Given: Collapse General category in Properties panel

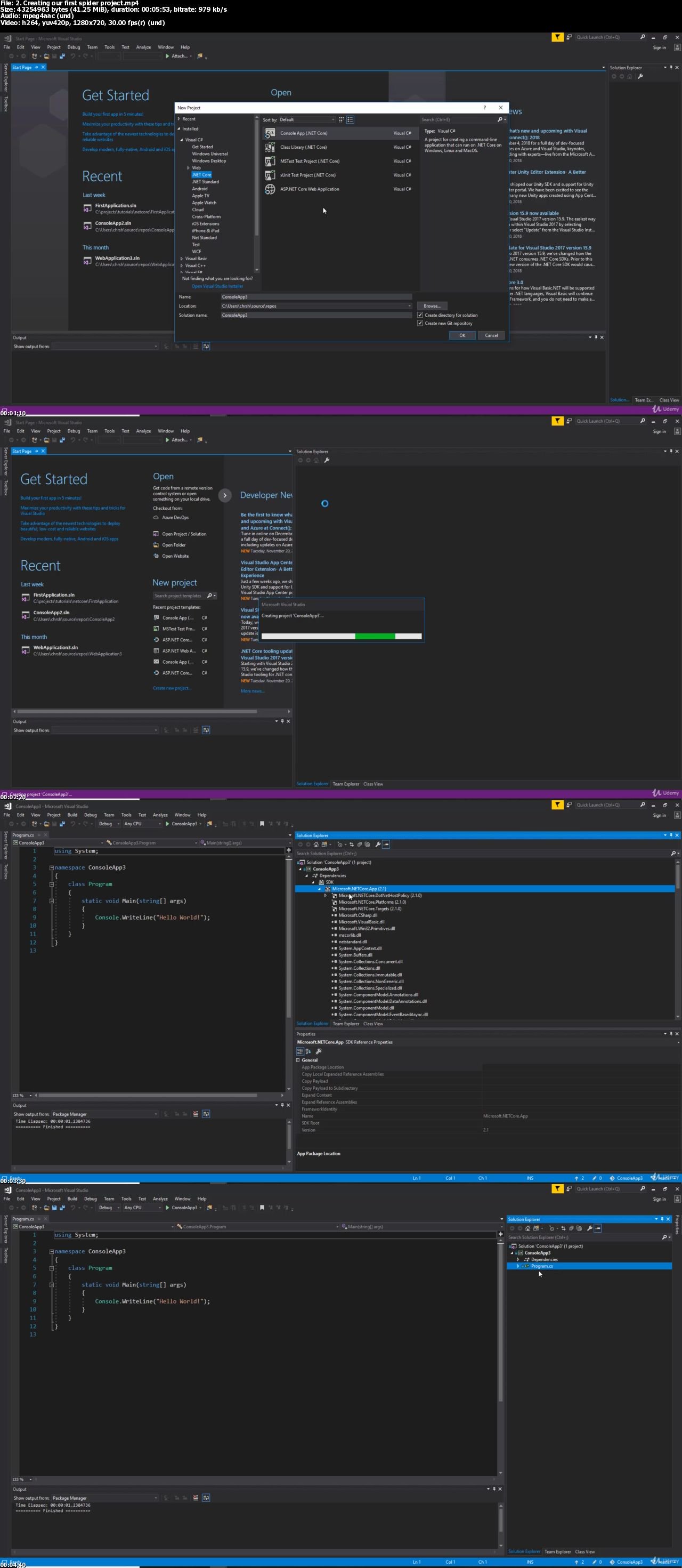Looking at the screenshot, I should coord(298,1060).
